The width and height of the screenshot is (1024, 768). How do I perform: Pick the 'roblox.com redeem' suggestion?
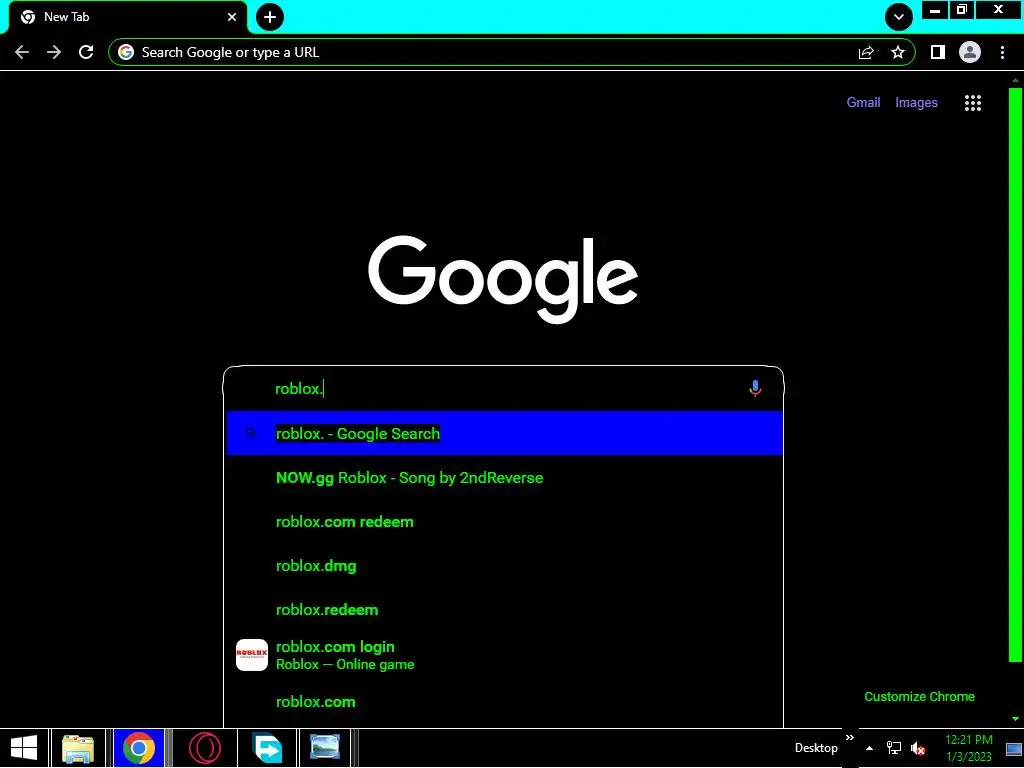coord(504,522)
